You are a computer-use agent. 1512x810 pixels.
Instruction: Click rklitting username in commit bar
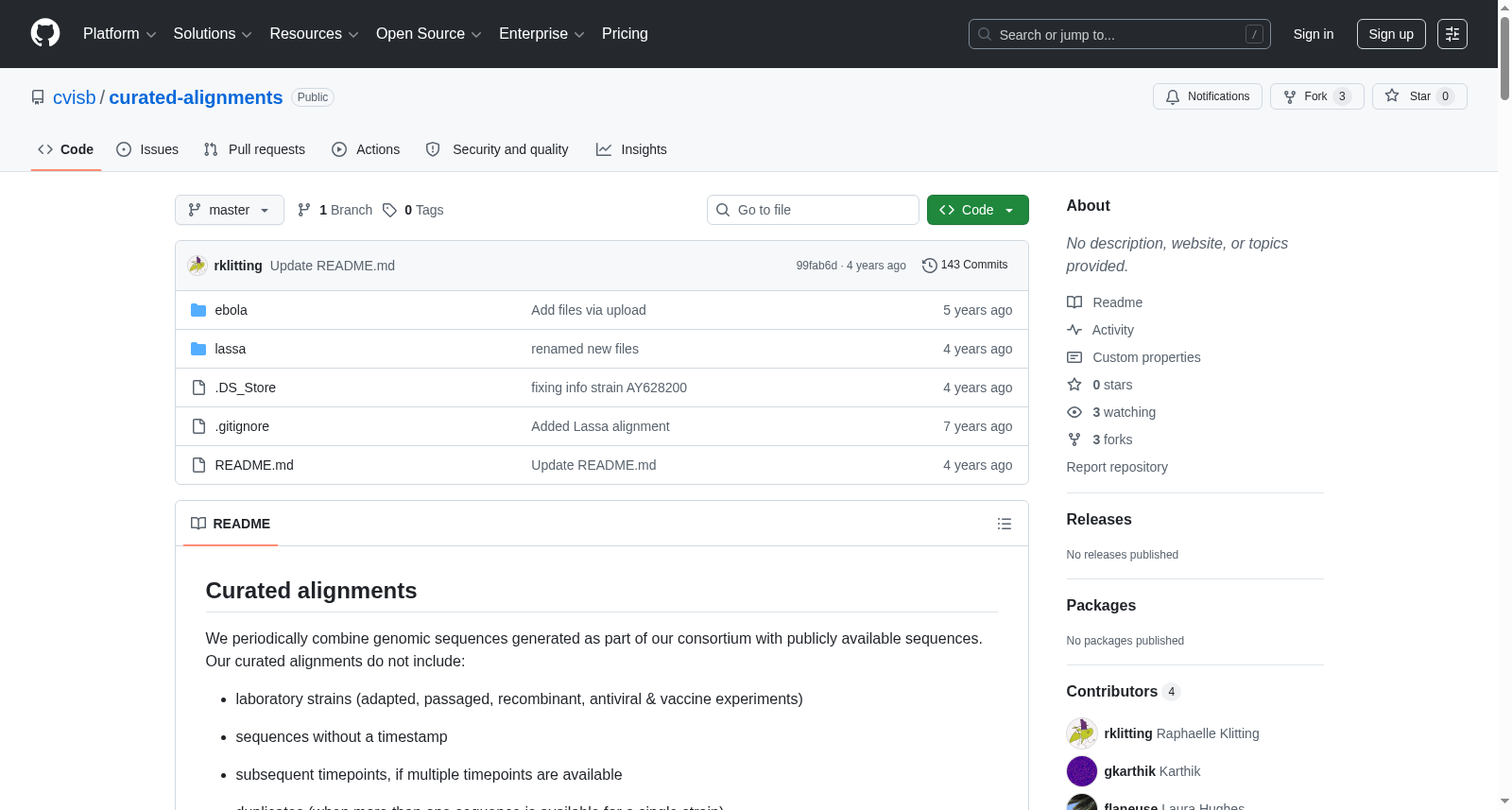[238, 266]
